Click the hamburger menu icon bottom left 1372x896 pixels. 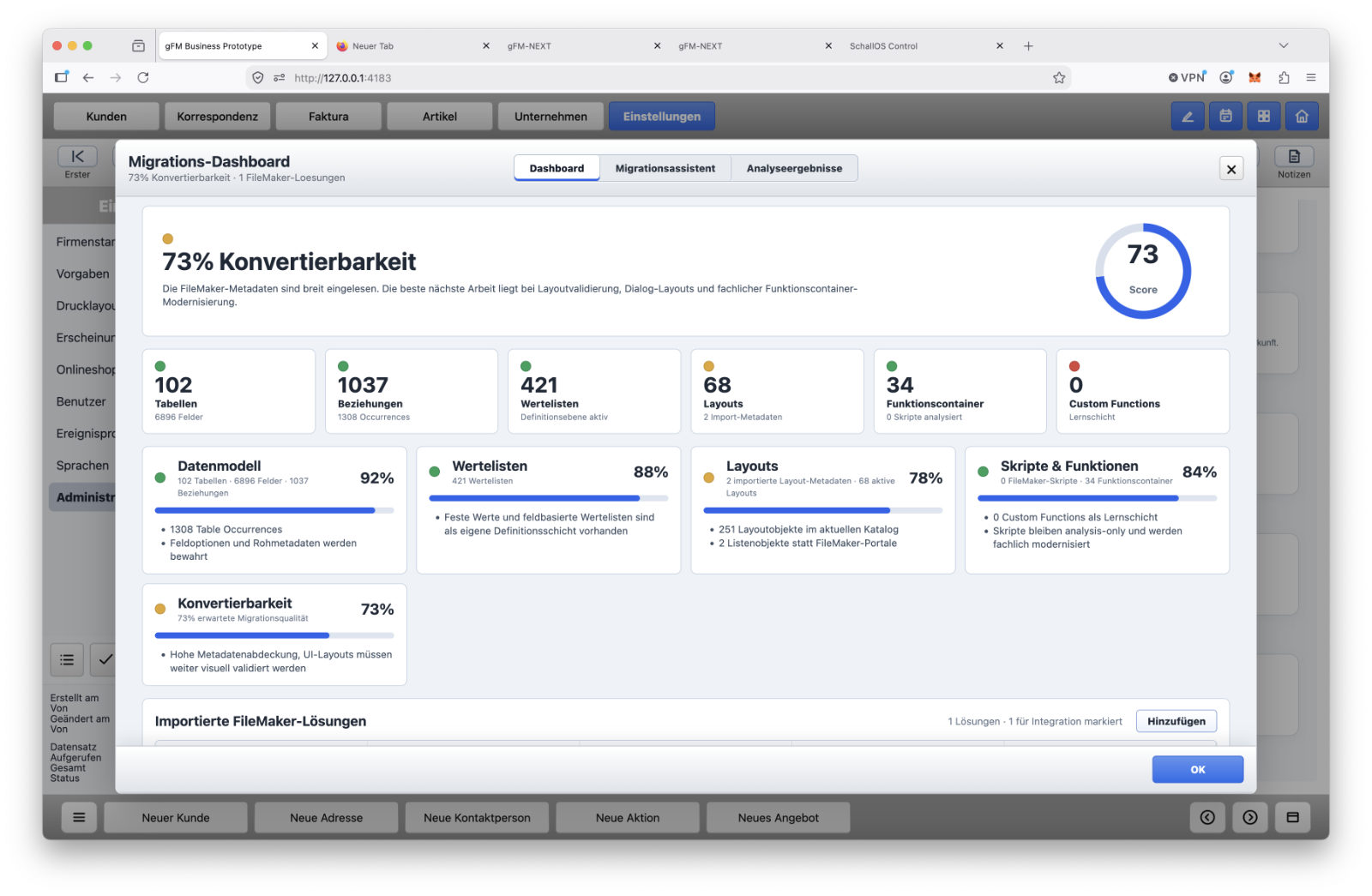(79, 818)
